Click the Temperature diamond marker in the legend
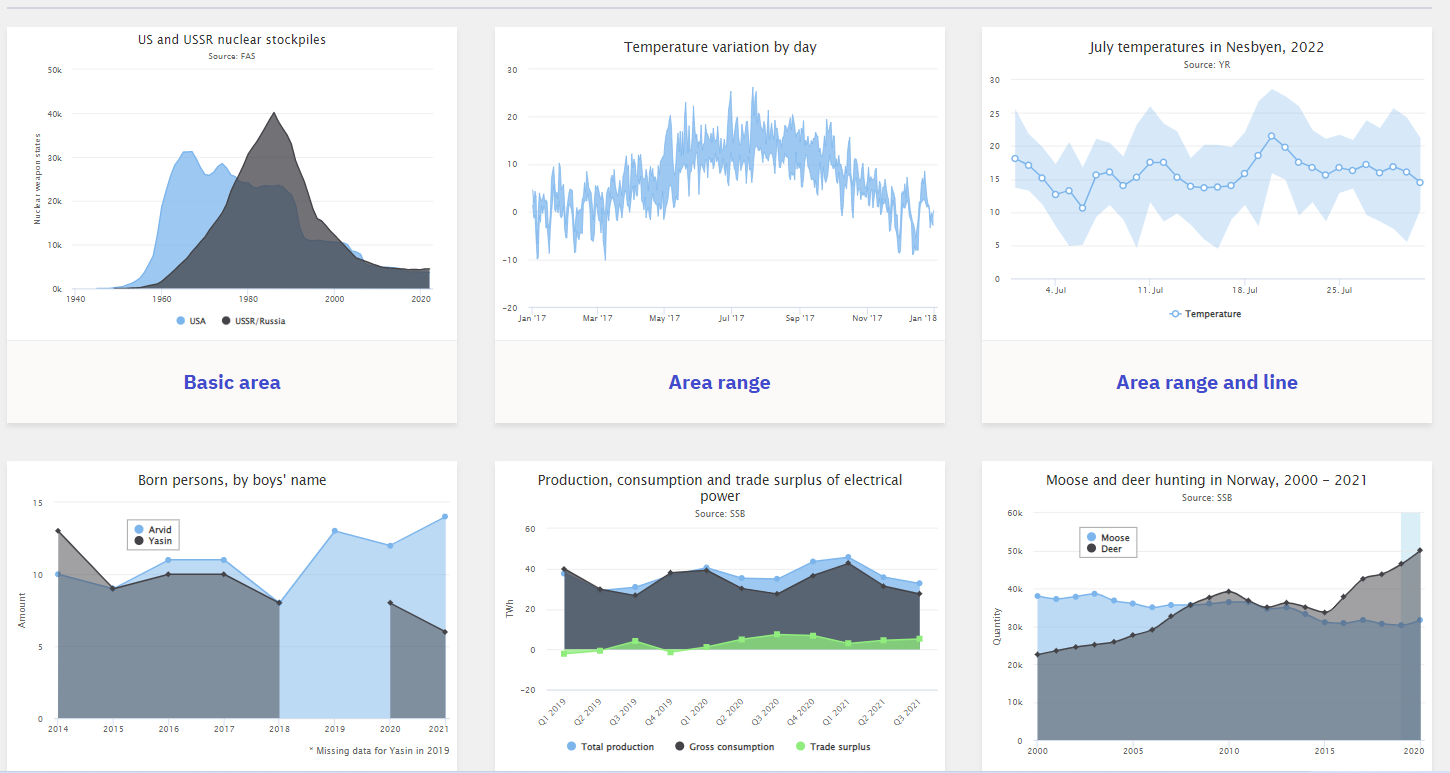This screenshot has width=1450, height=773. click(1176, 313)
